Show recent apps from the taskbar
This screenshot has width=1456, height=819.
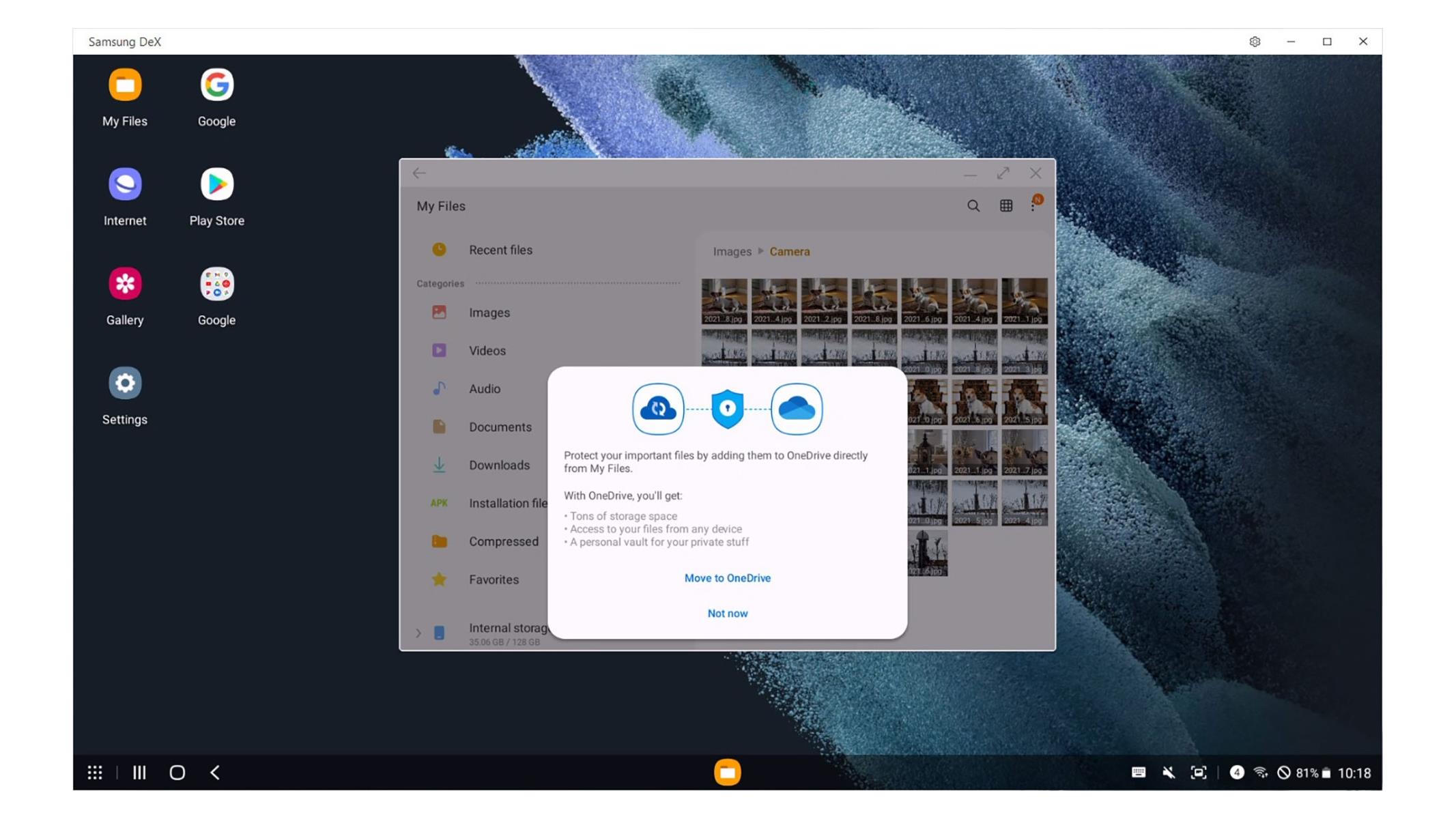click(139, 773)
